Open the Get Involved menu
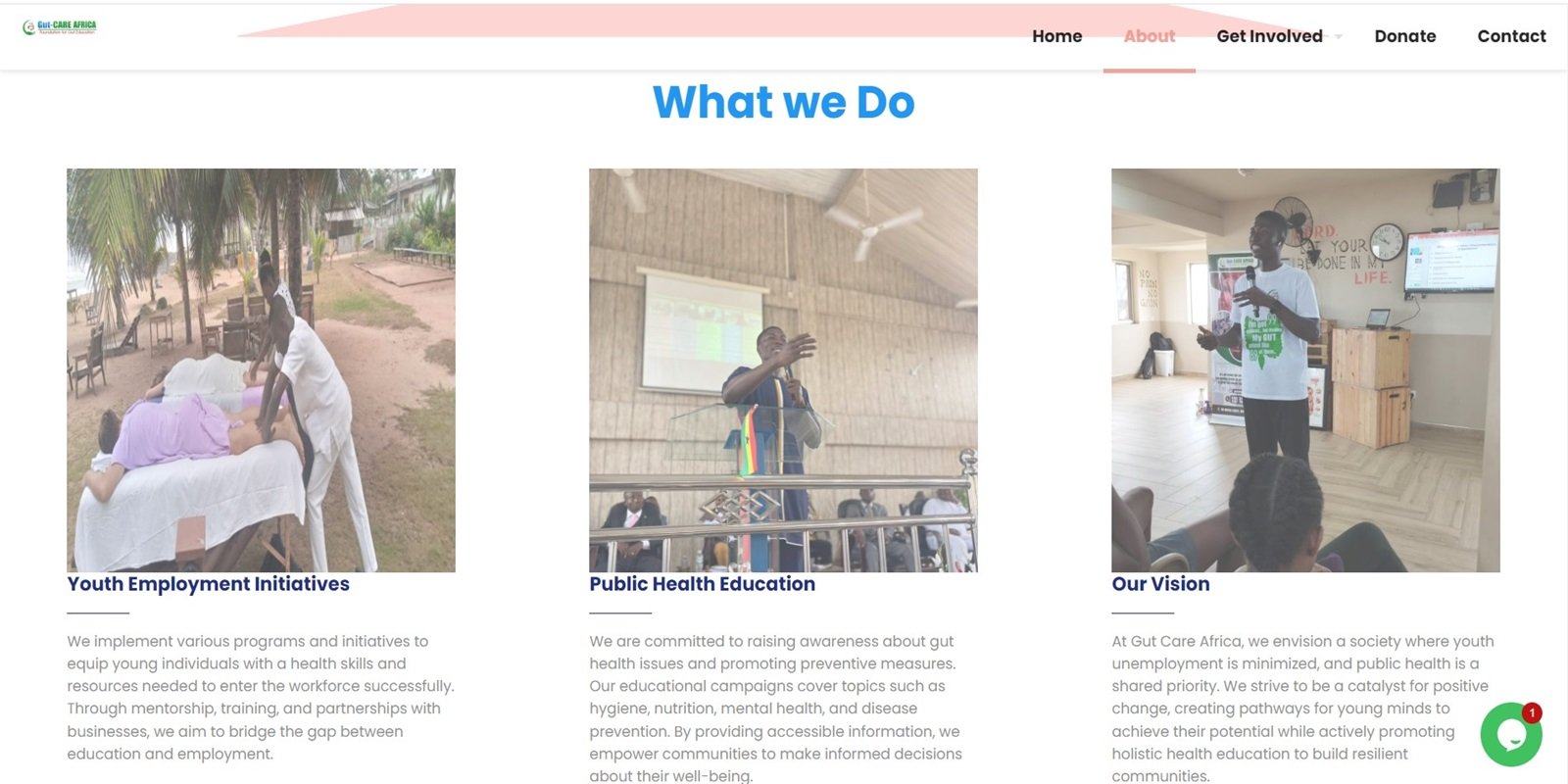 [x=1269, y=36]
